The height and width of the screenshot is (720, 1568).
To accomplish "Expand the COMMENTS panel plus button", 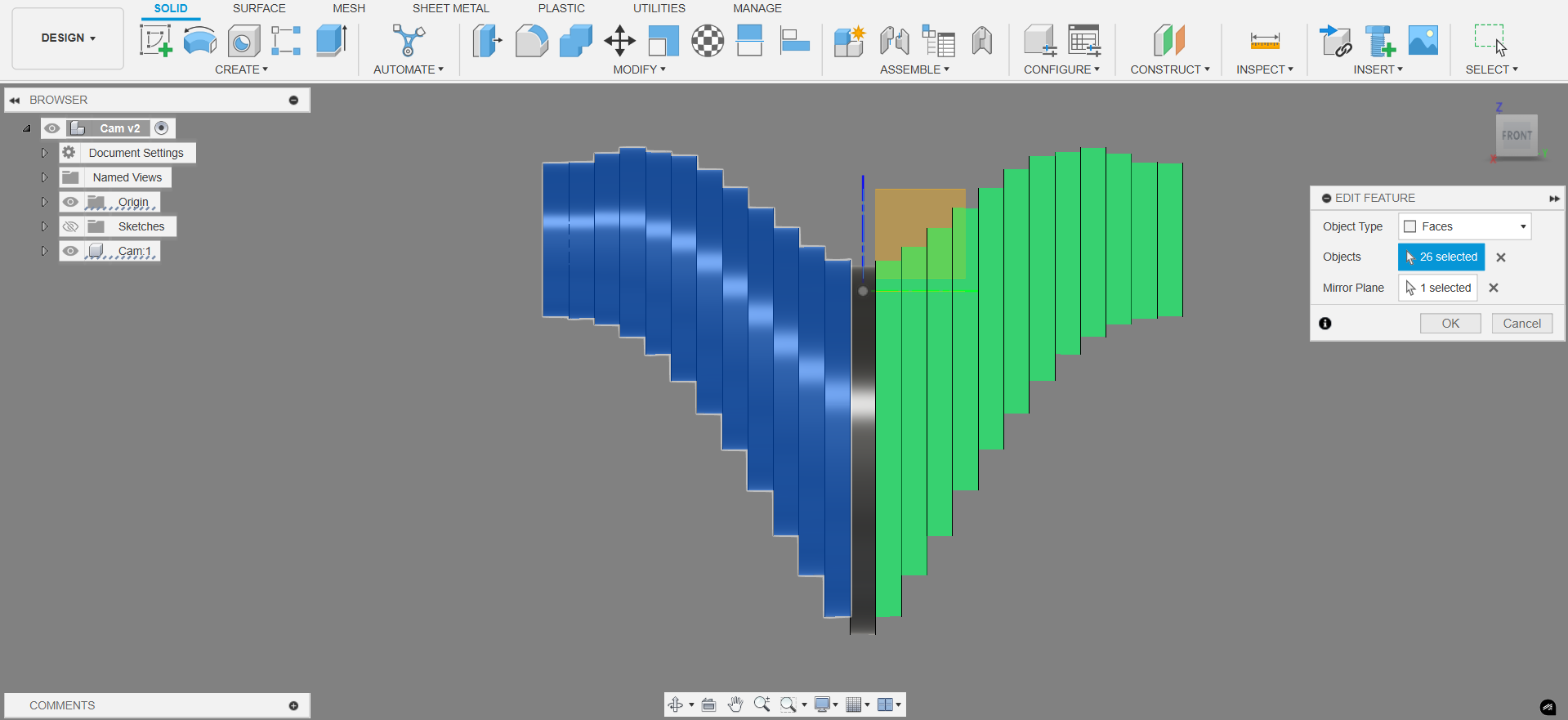I will 293,705.
